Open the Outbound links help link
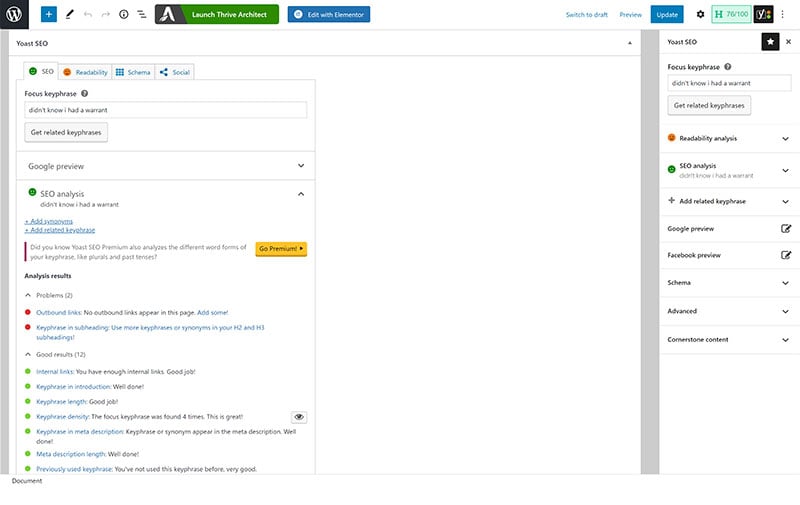The image size is (800, 505). [x=59, y=312]
